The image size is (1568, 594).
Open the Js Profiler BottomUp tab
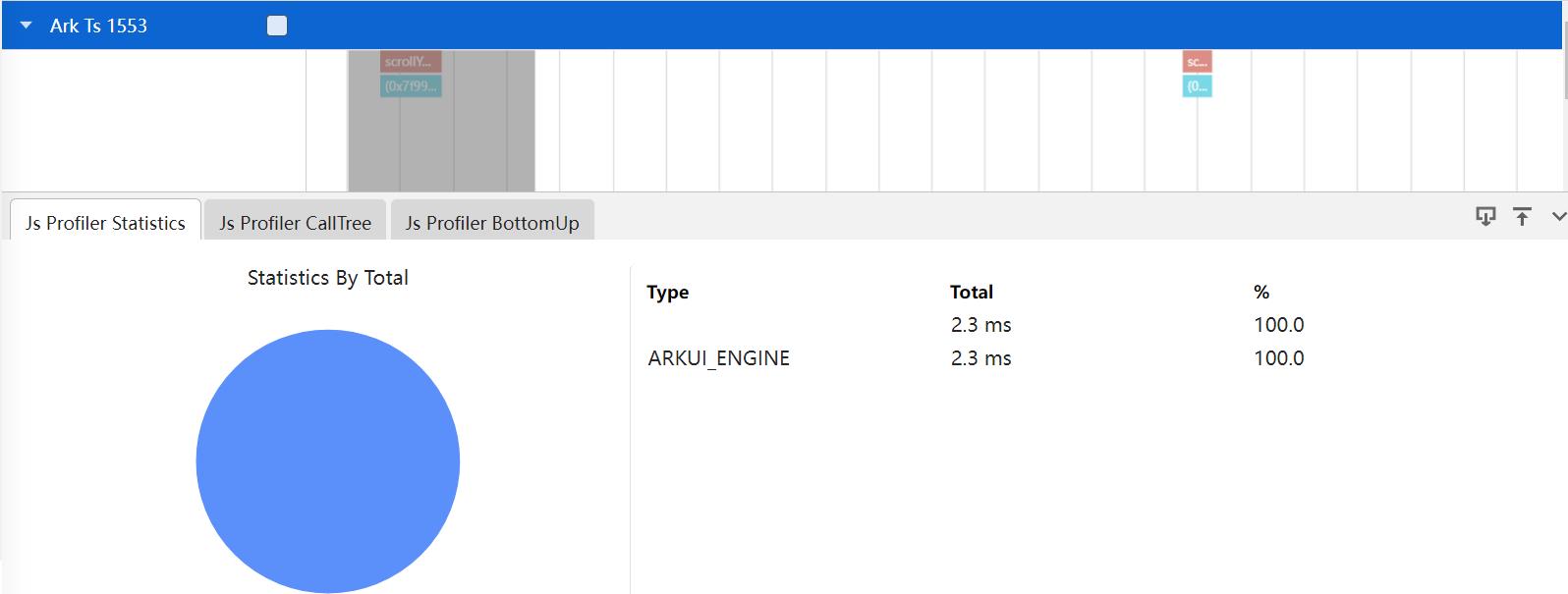492,223
